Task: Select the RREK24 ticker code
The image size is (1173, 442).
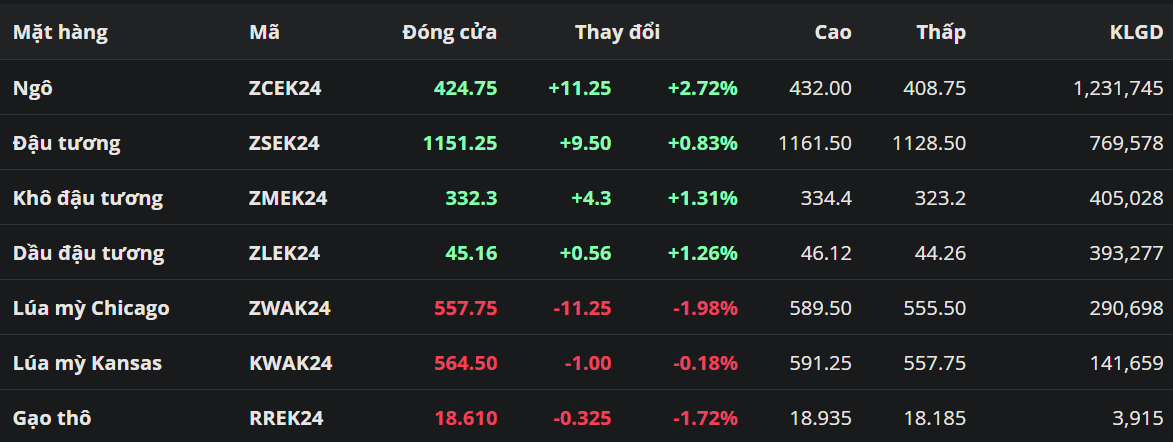Action: tap(286, 418)
